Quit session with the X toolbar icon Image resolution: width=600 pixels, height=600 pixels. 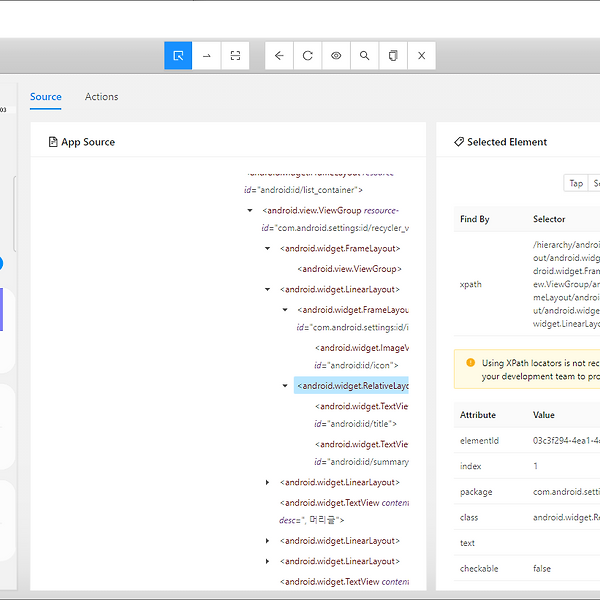coord(422,56)
